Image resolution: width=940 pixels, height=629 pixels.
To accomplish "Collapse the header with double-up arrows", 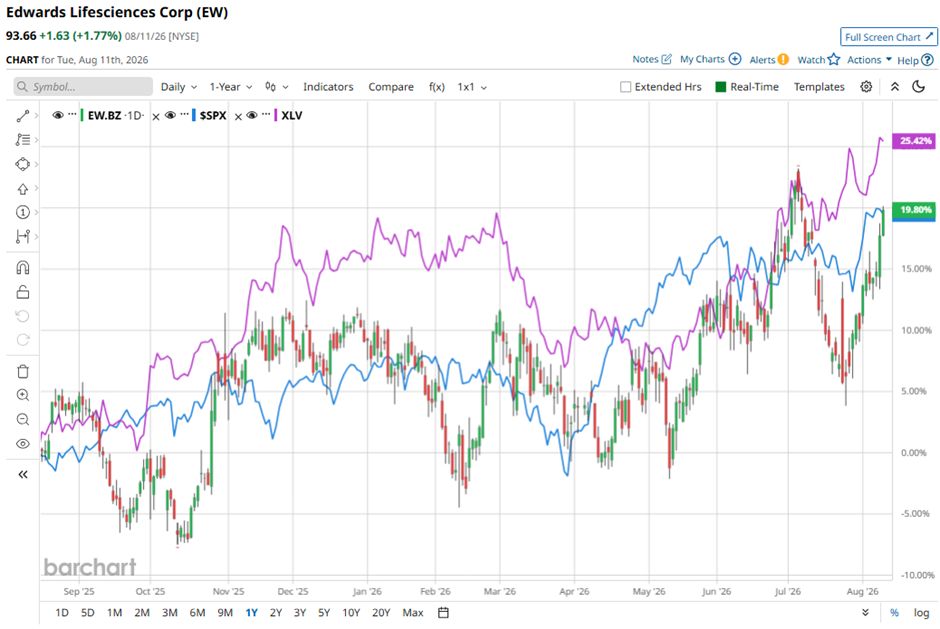I will tap(894, 87).
